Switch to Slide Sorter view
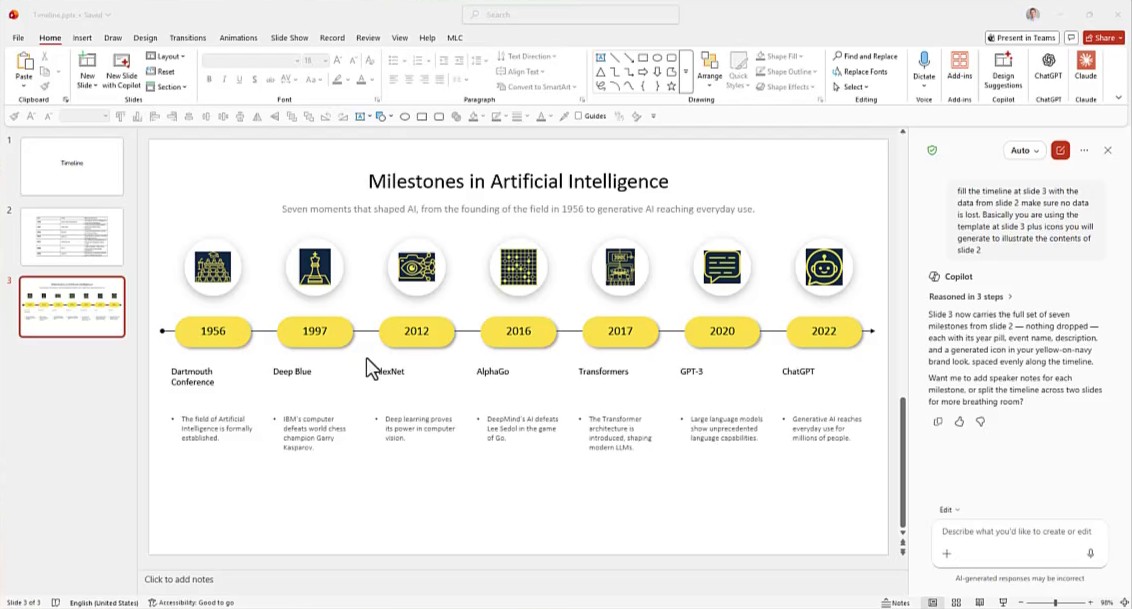1132x609 pixels. click(x=956, y=603)
